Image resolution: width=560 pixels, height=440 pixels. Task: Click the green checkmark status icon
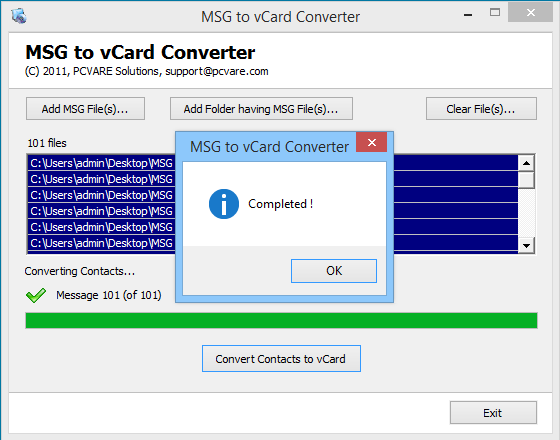point(36,295)
